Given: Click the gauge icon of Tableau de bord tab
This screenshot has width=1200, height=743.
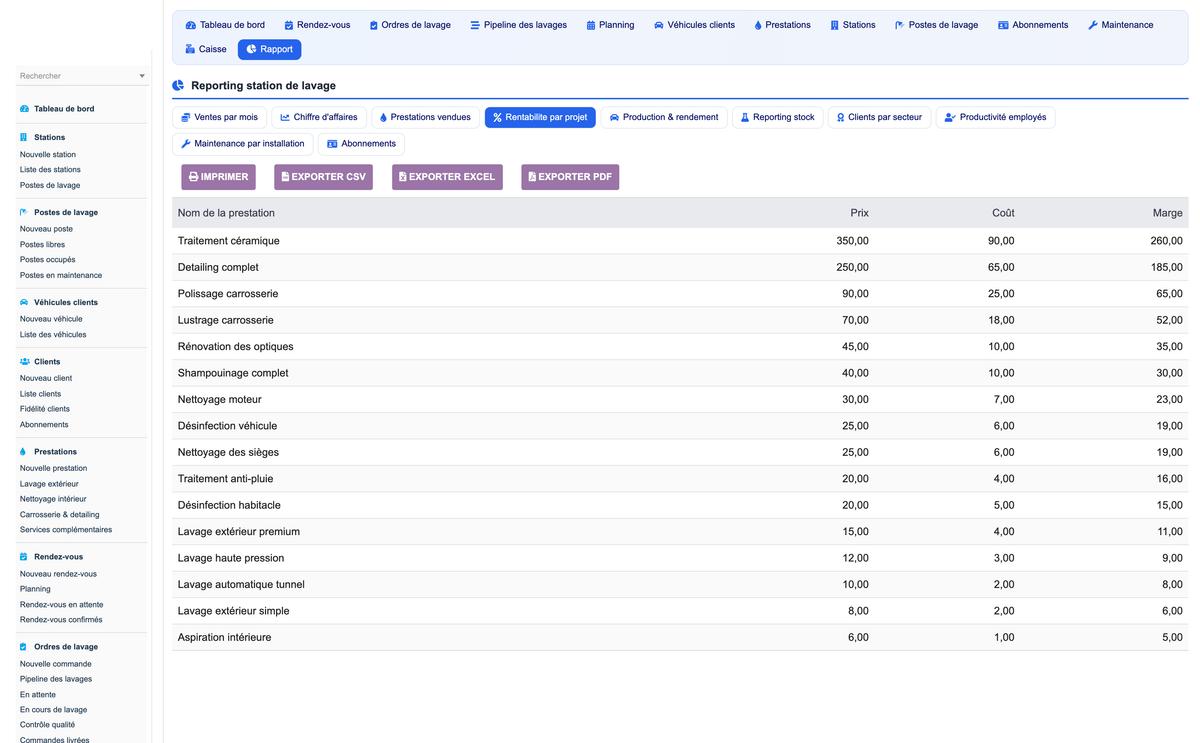Looking at the screenshot, I should 191,25.
